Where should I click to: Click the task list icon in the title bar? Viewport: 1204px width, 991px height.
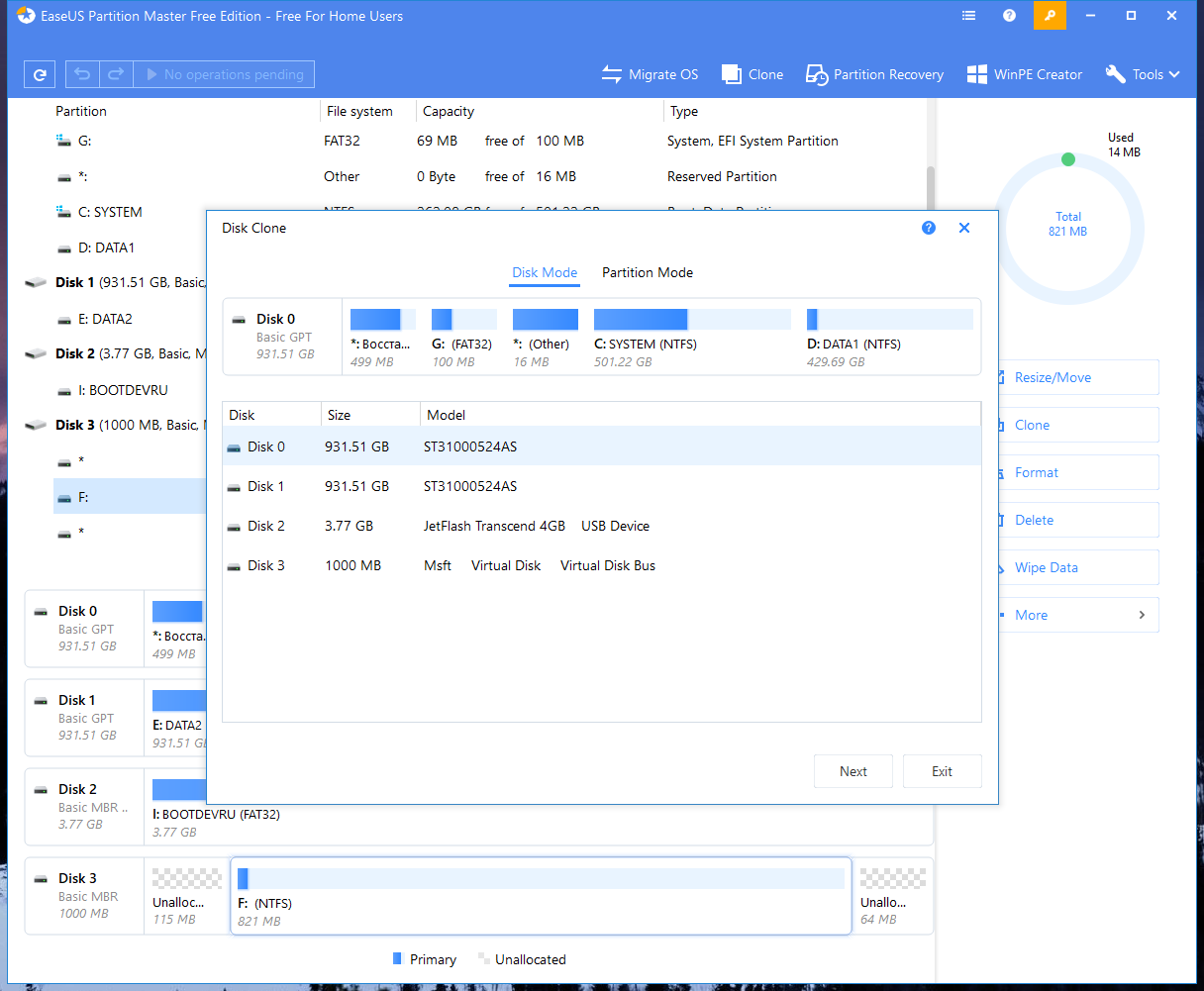click(968, 16)
